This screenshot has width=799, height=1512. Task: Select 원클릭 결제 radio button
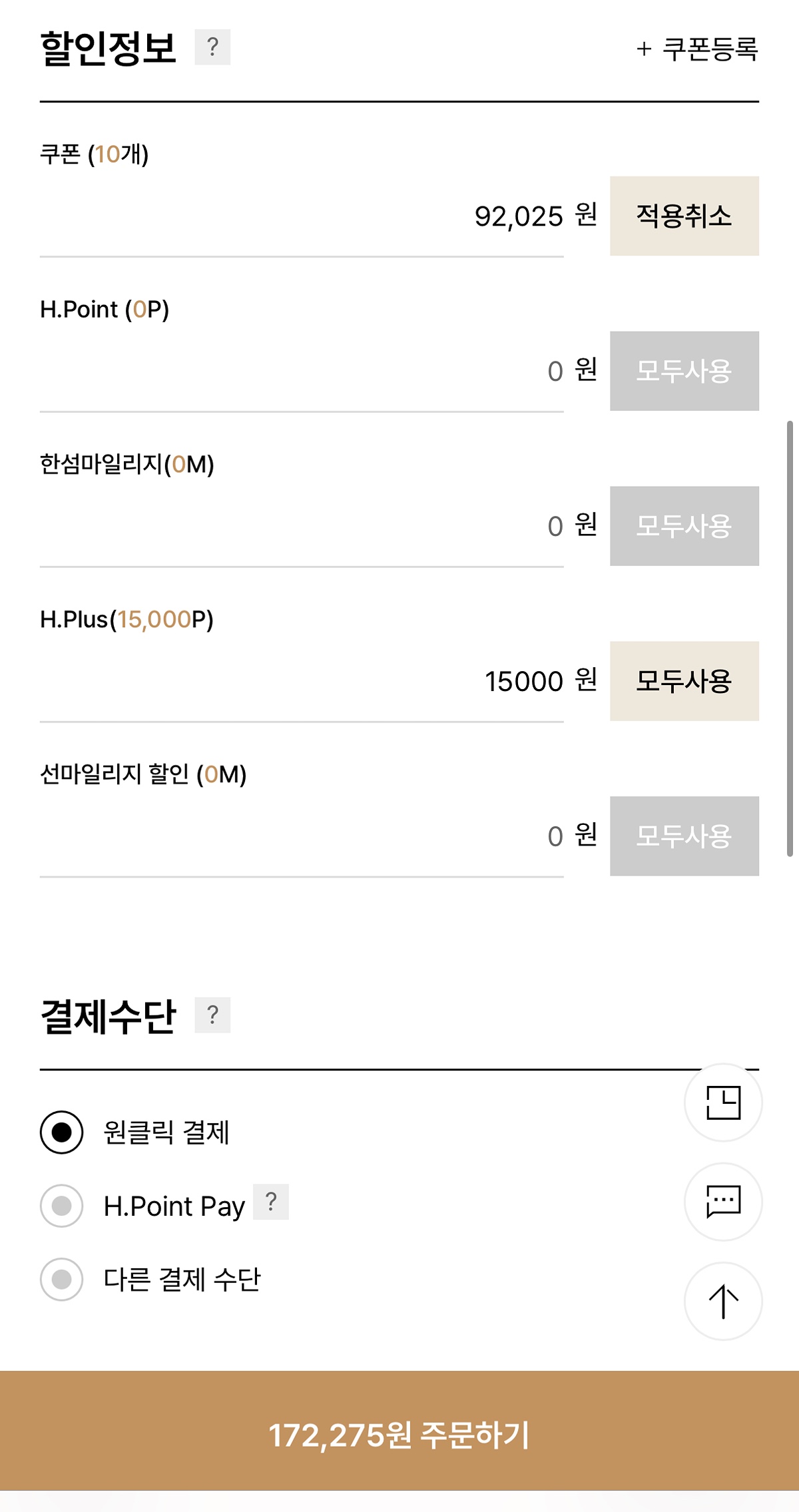coord(62,1132)
